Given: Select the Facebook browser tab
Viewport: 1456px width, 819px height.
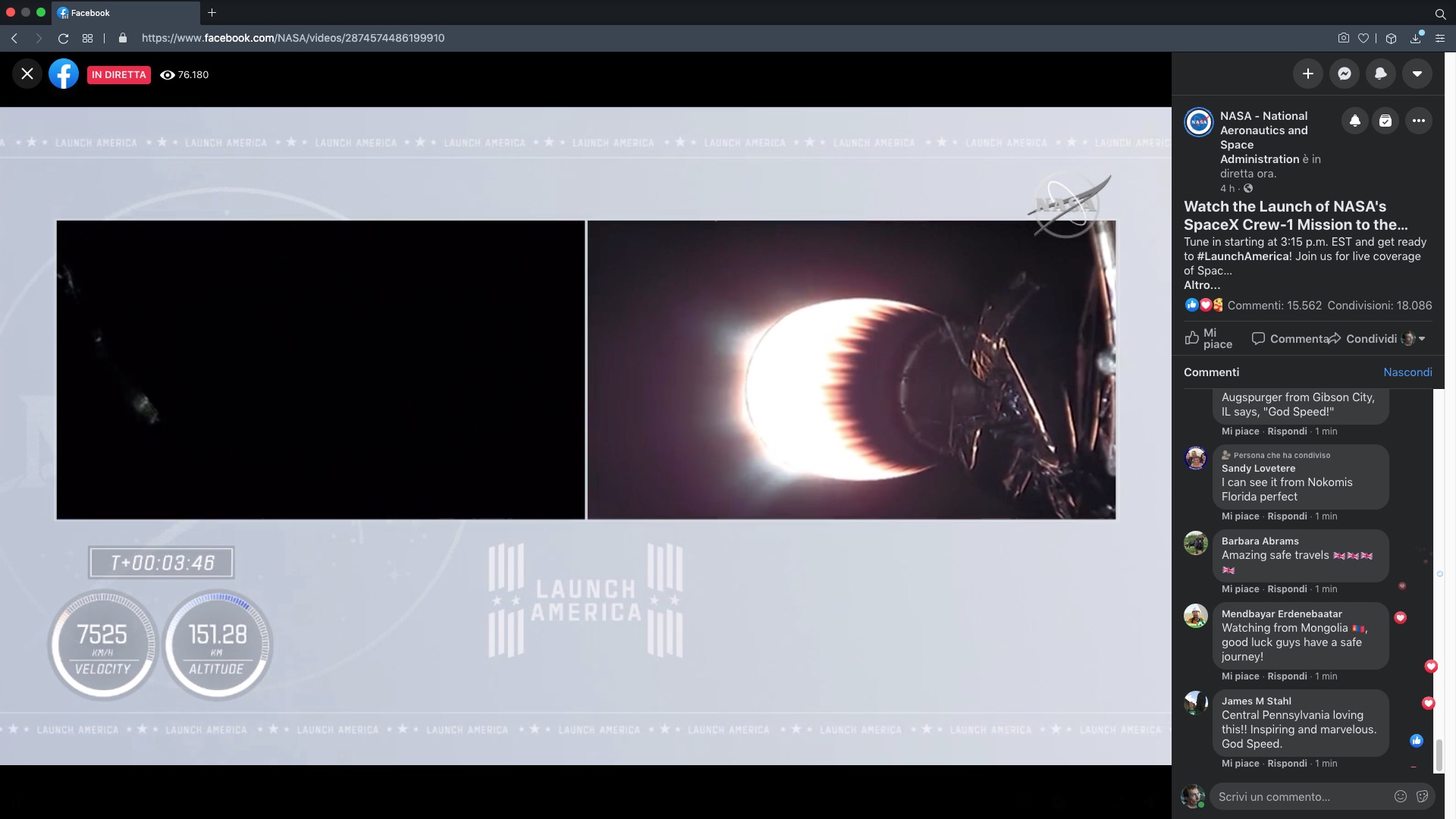Looking at the screenshot, I should point(126,13).
